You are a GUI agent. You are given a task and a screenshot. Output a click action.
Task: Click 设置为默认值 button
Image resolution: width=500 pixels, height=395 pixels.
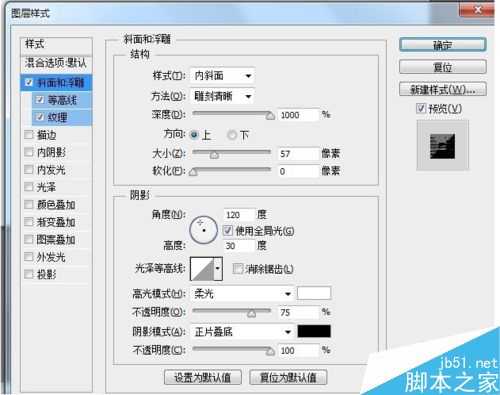pos(203,377)
